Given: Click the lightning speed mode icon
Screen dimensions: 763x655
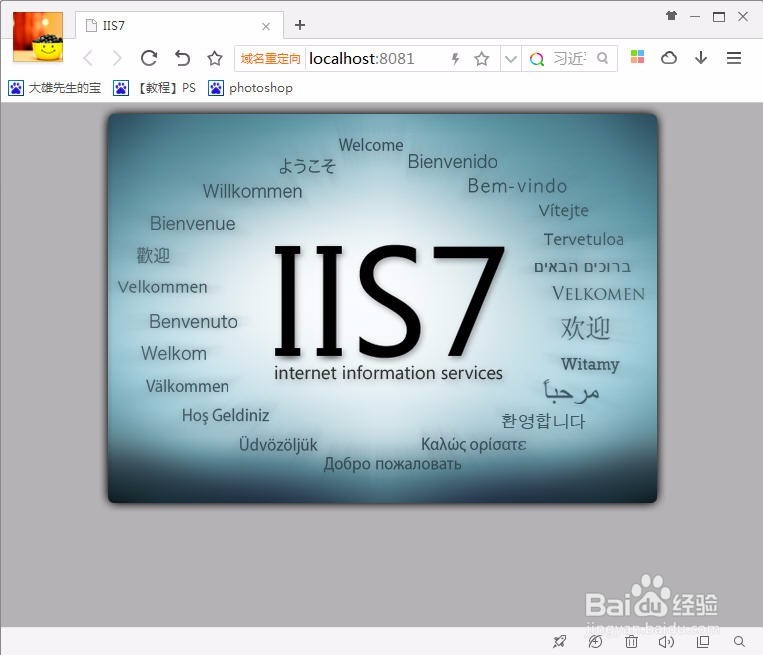Looking at the screenshot, I should pyautogui.click(x=455, y=59).
